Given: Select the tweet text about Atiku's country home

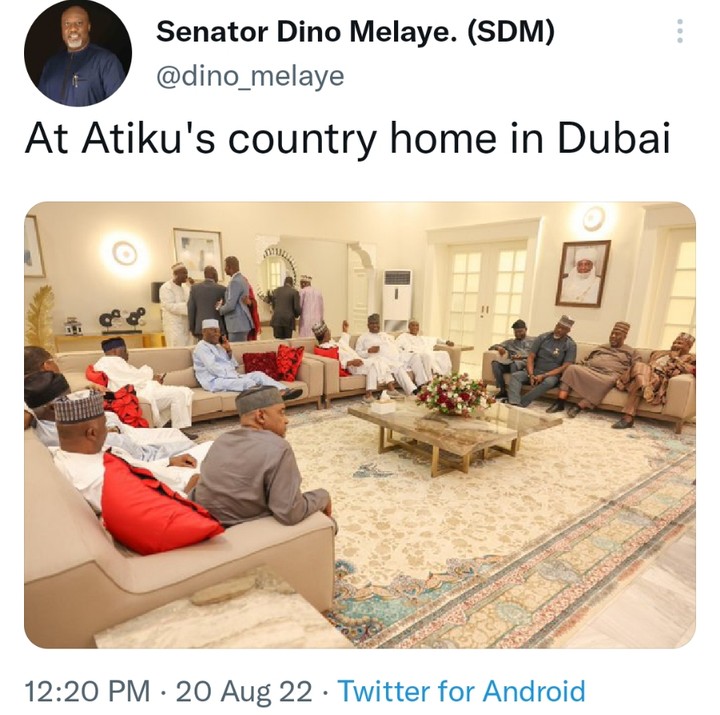Looking at the screenshot, I should tap(346, 141).
